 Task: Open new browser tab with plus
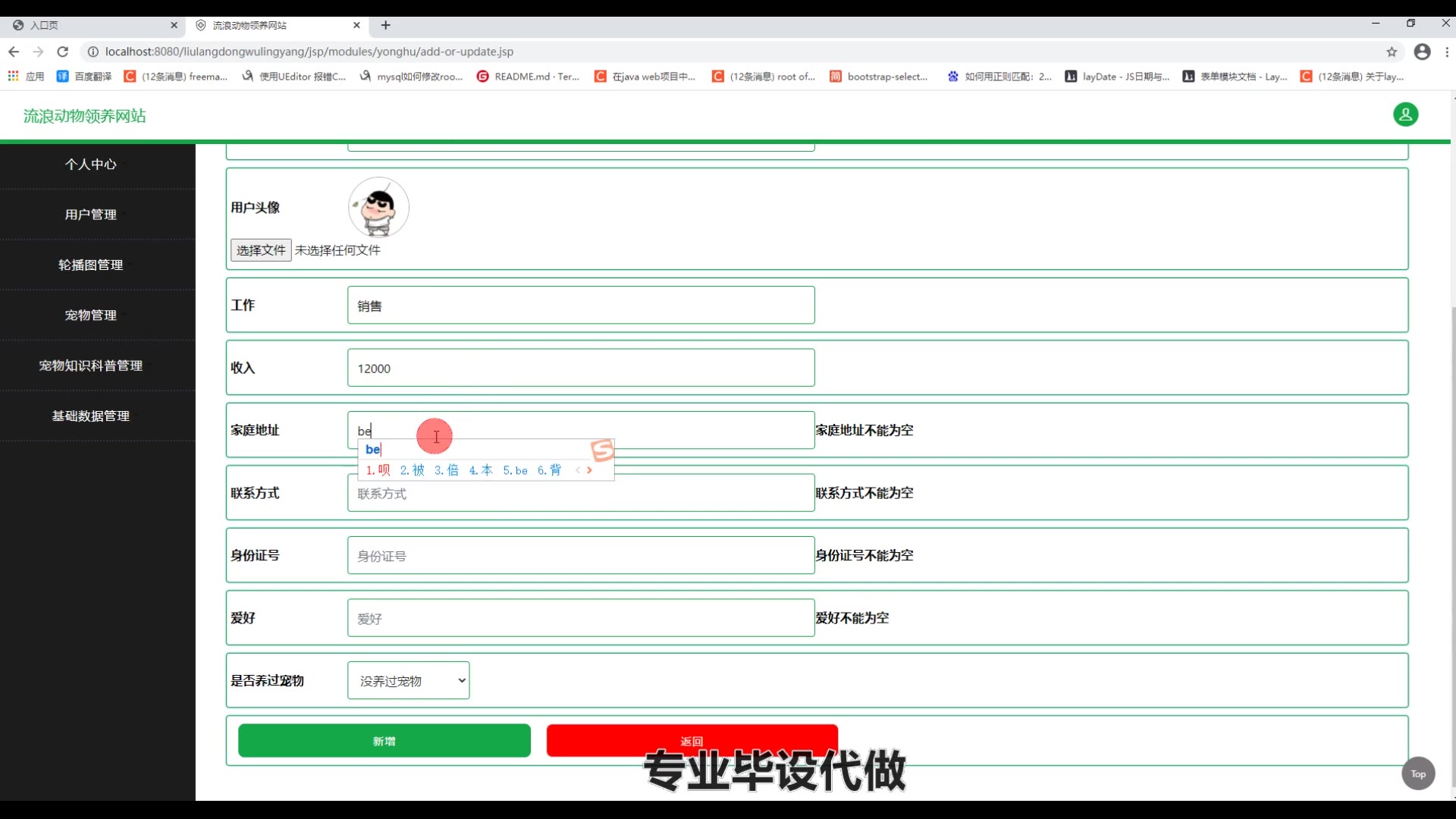click(x=385, y=25)
